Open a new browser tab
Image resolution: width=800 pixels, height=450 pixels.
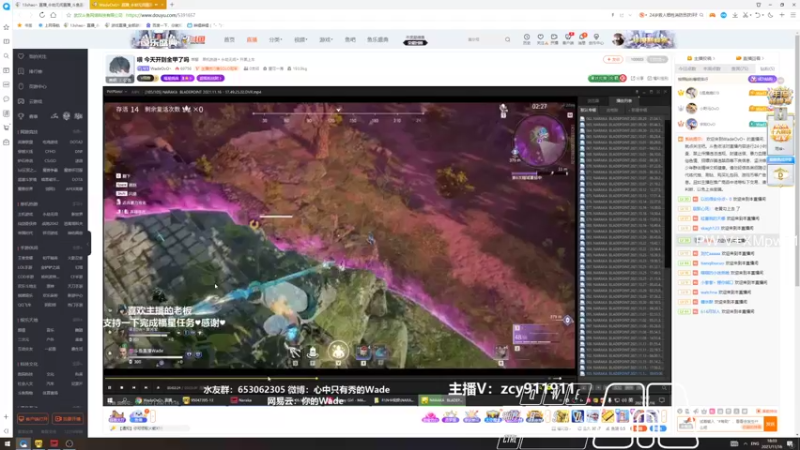click(172, 5)
